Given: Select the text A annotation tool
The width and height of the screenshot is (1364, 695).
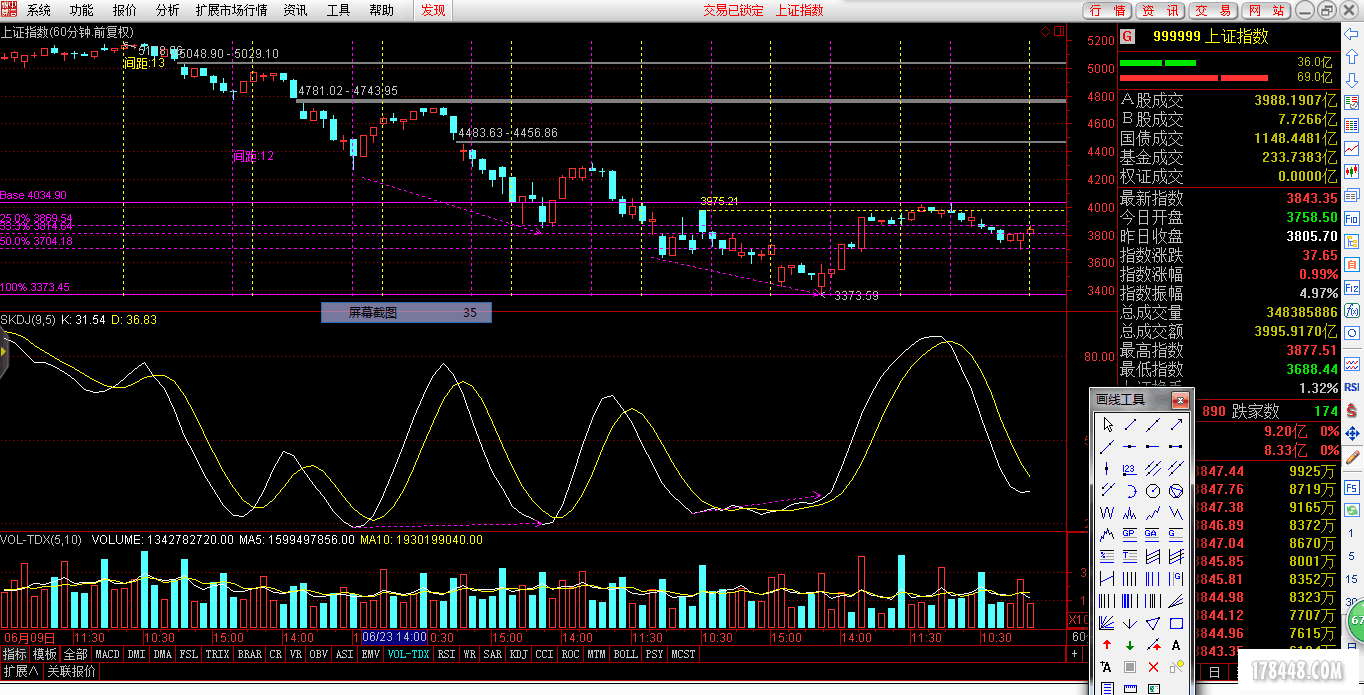Looking at the screenshot, I should pos(1176,644).
